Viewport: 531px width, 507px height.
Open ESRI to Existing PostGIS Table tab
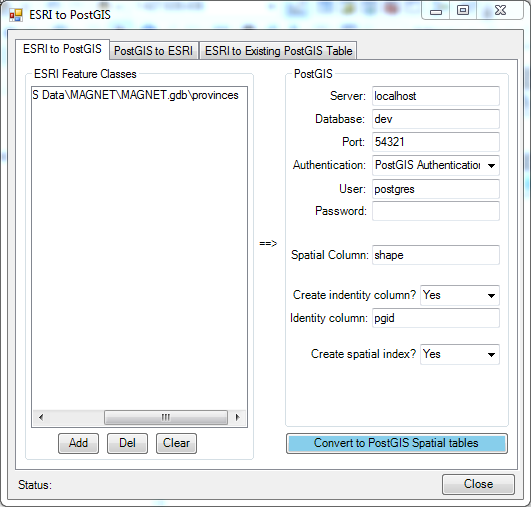[278, 51]
